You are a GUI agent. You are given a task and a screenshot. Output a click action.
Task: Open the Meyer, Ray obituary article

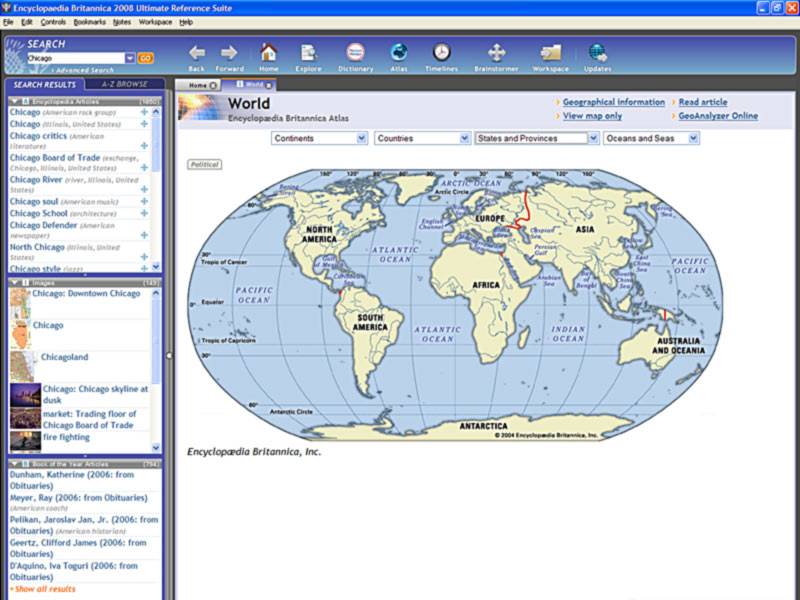(x=79, y=497)
